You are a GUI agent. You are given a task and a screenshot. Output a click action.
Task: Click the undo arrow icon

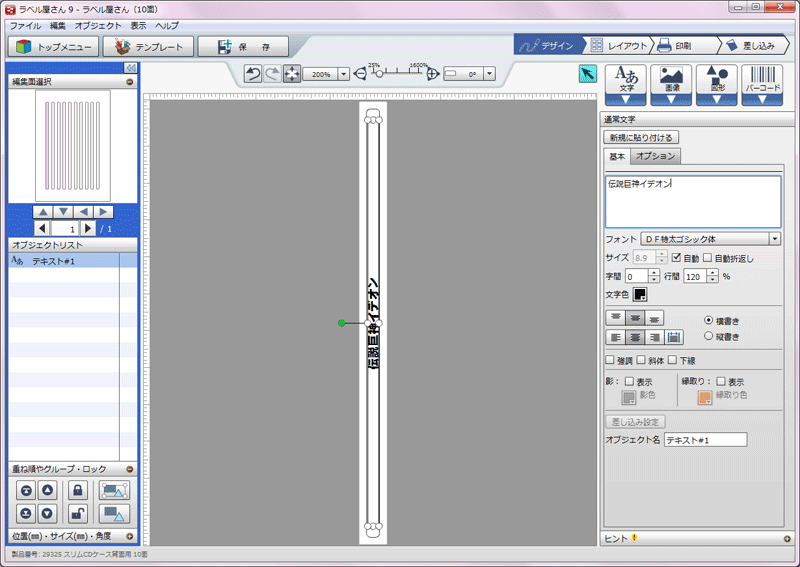coord(253,74)
